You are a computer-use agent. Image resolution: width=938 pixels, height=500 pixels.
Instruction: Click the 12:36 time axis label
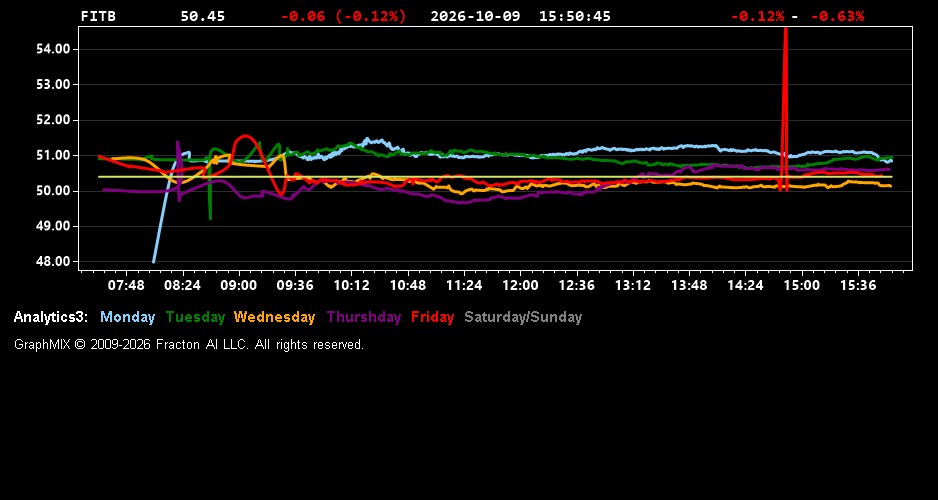pyautogui.click(x=577, y=286)
